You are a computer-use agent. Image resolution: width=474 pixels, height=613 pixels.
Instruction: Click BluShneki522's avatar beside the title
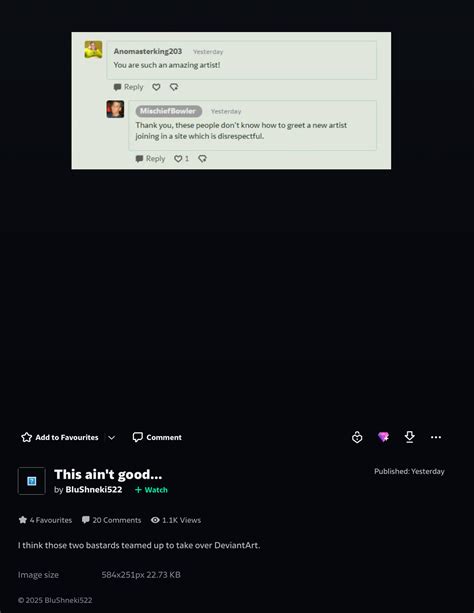click(32, 481)
